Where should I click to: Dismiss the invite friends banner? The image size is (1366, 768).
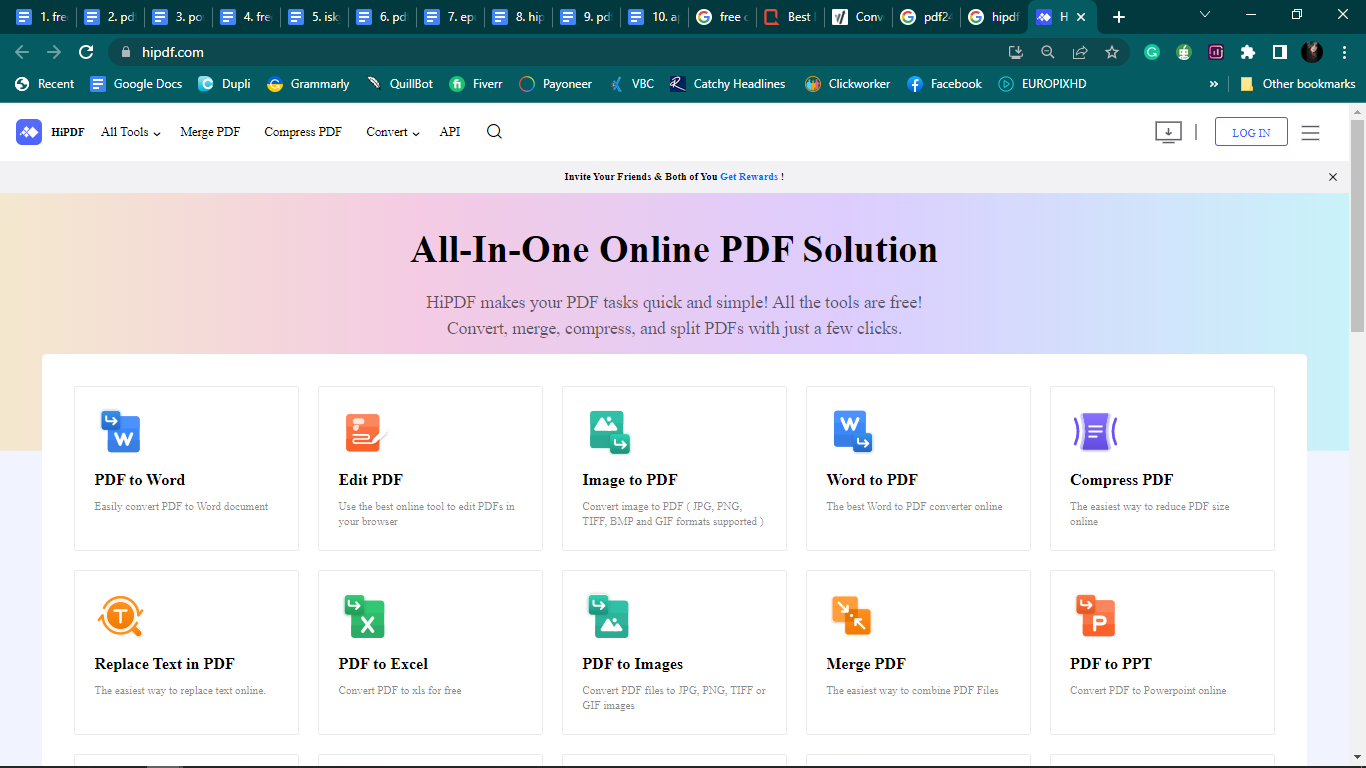coord(1332,176)
